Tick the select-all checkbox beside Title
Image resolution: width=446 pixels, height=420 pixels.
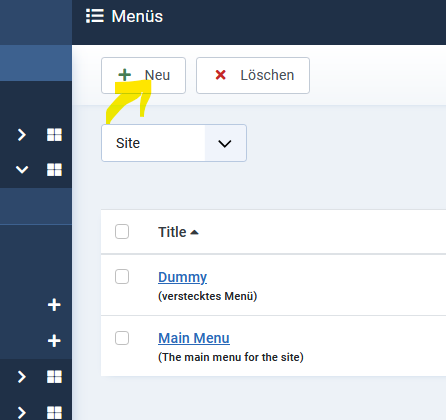point(122,232)
